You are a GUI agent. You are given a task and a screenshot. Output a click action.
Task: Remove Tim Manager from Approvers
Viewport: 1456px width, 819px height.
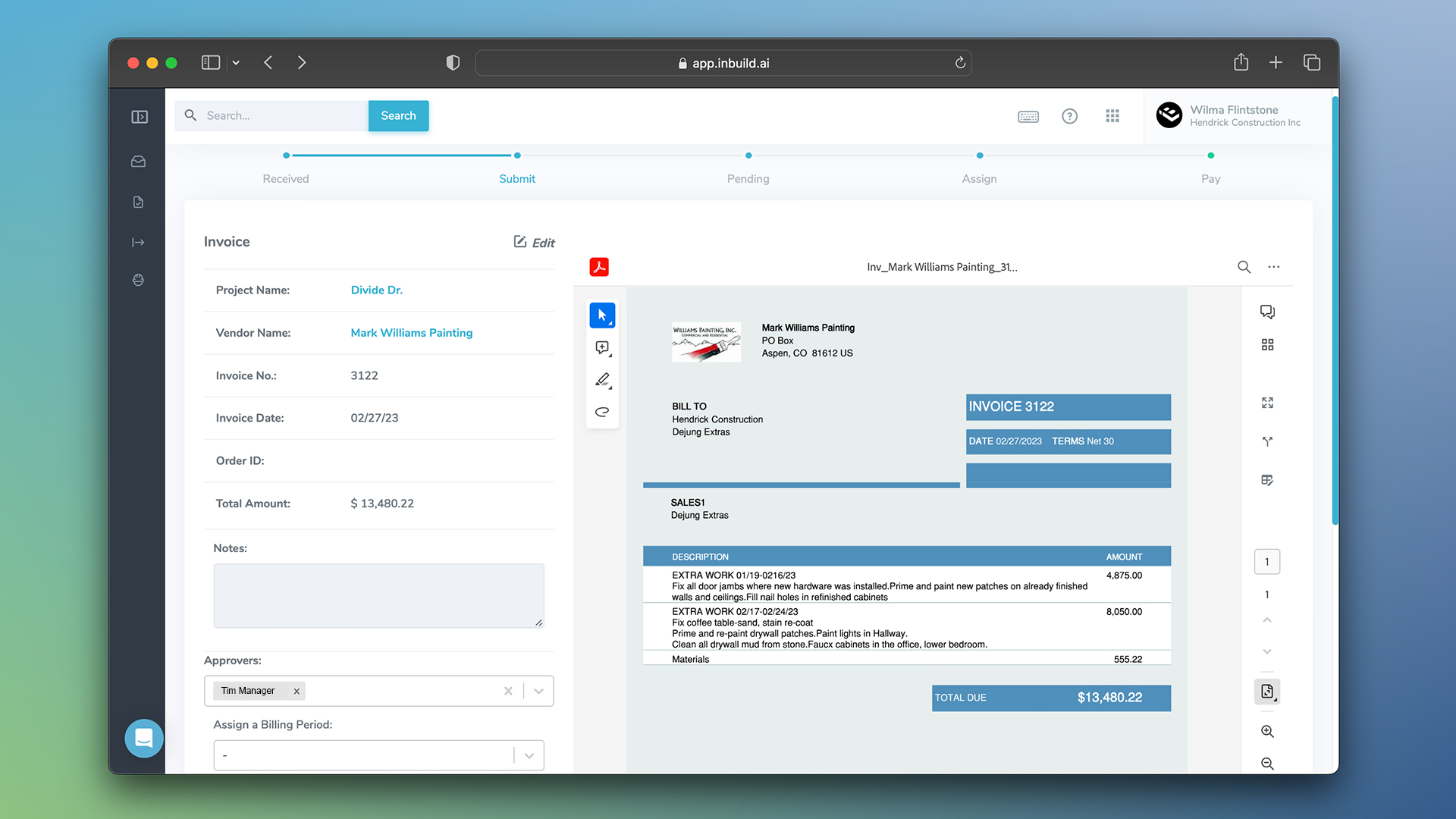click(x=297, y=691)
